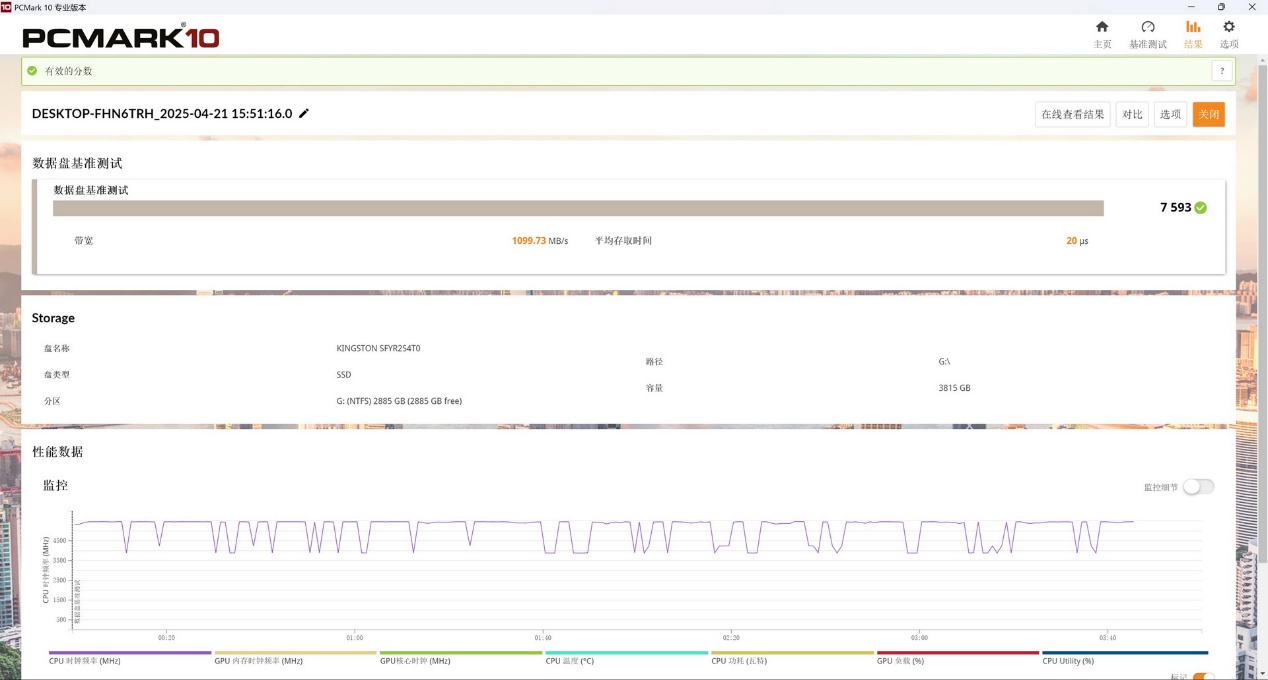Go to the 主页 home tab
Image resolution: width=1268 pixels, height=680 pixels.
[1102, 35]
